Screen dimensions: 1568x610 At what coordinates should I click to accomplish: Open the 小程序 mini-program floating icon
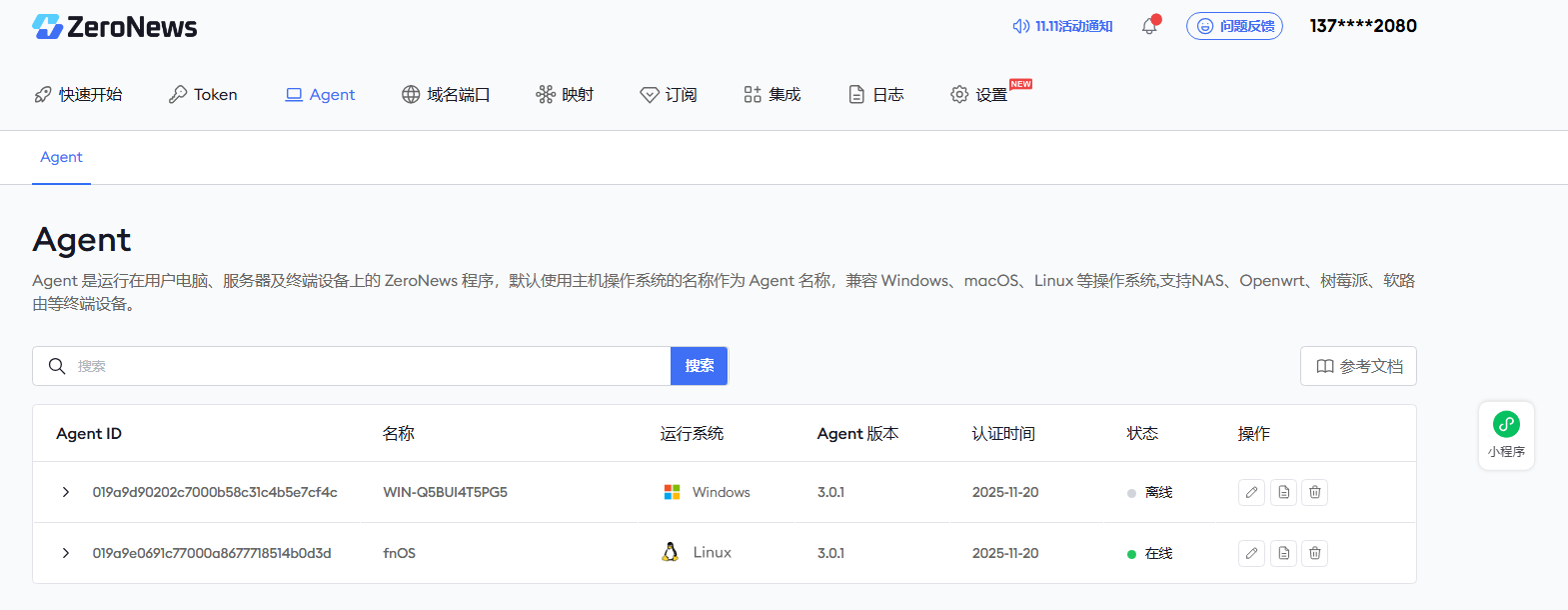pyautogui.click(x=1506, y=434)
